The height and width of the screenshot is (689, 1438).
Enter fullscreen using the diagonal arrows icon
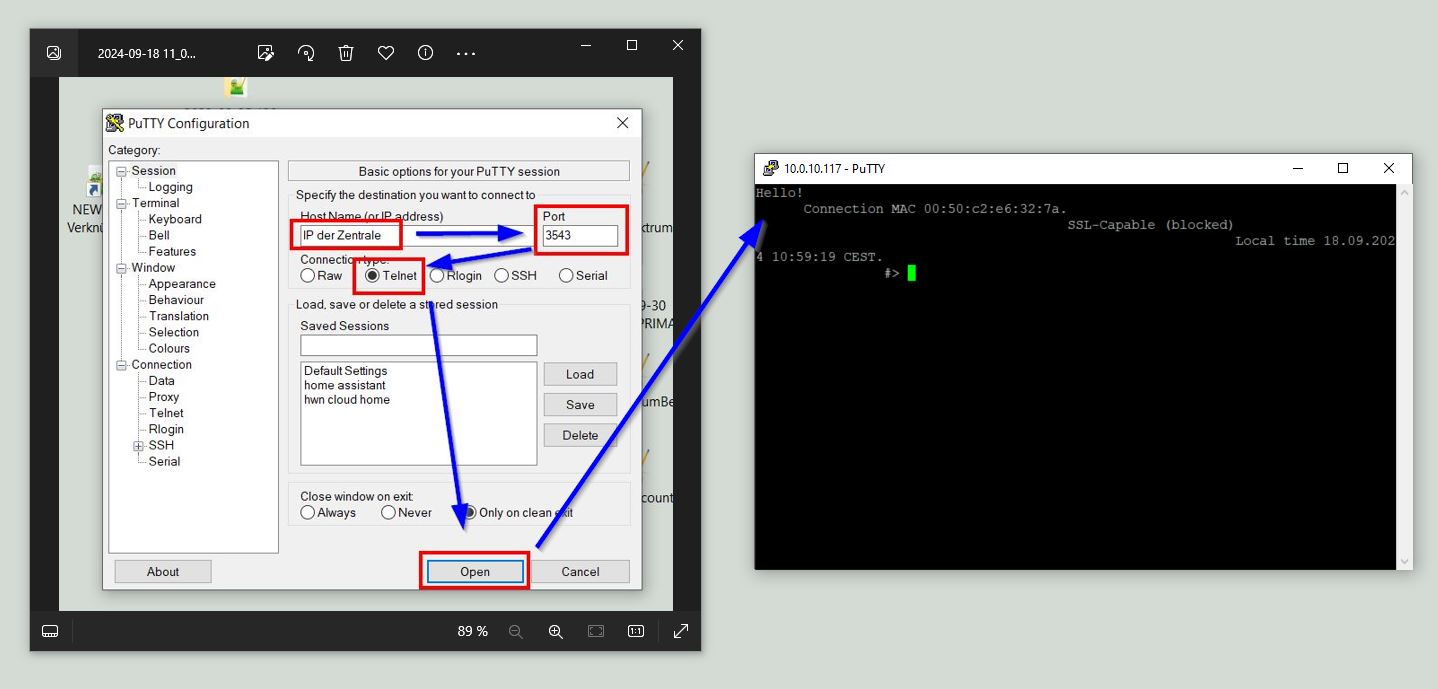[x=681, y=631]
